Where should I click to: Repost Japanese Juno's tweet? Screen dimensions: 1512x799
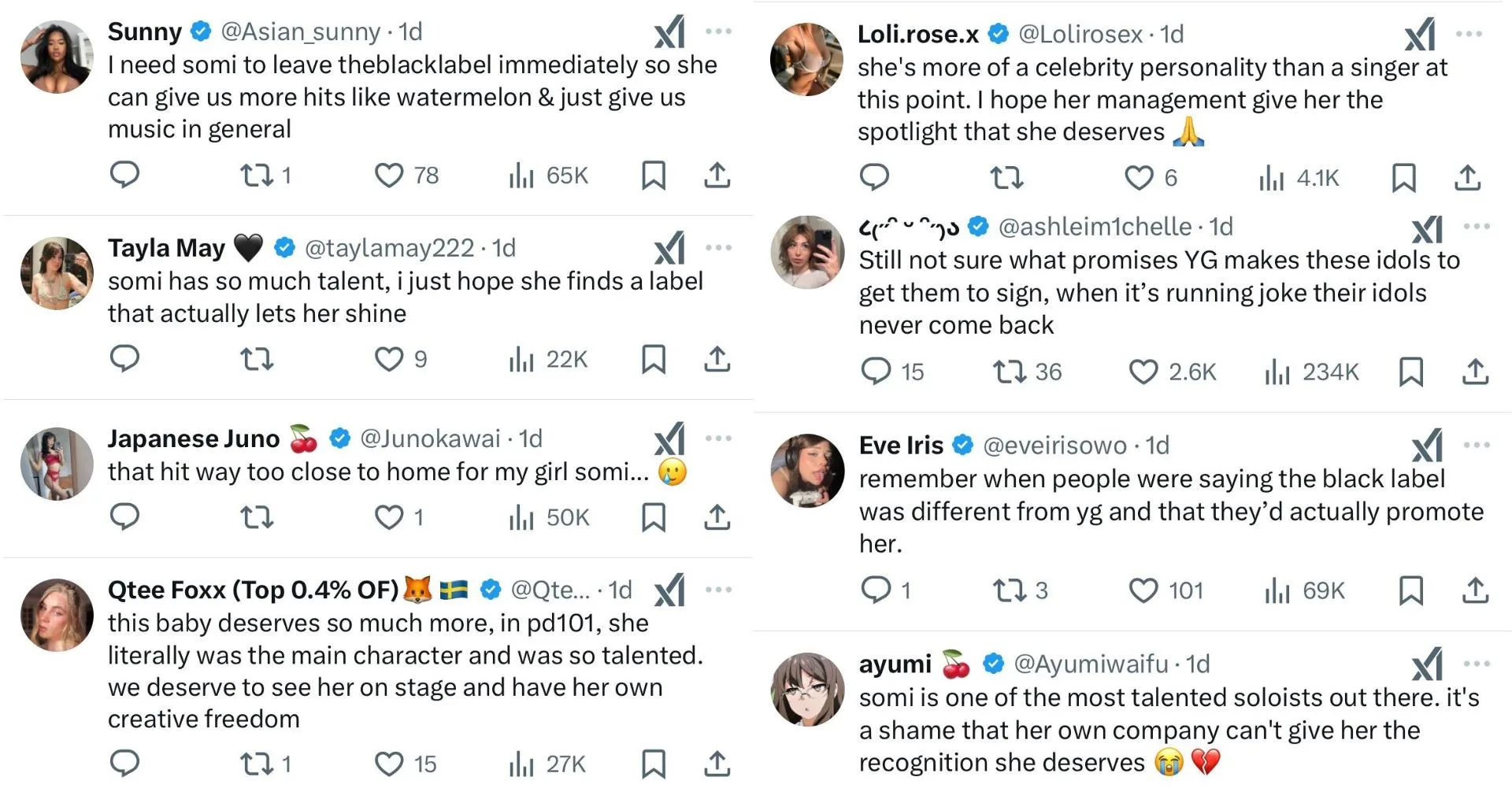coord(256,517)
